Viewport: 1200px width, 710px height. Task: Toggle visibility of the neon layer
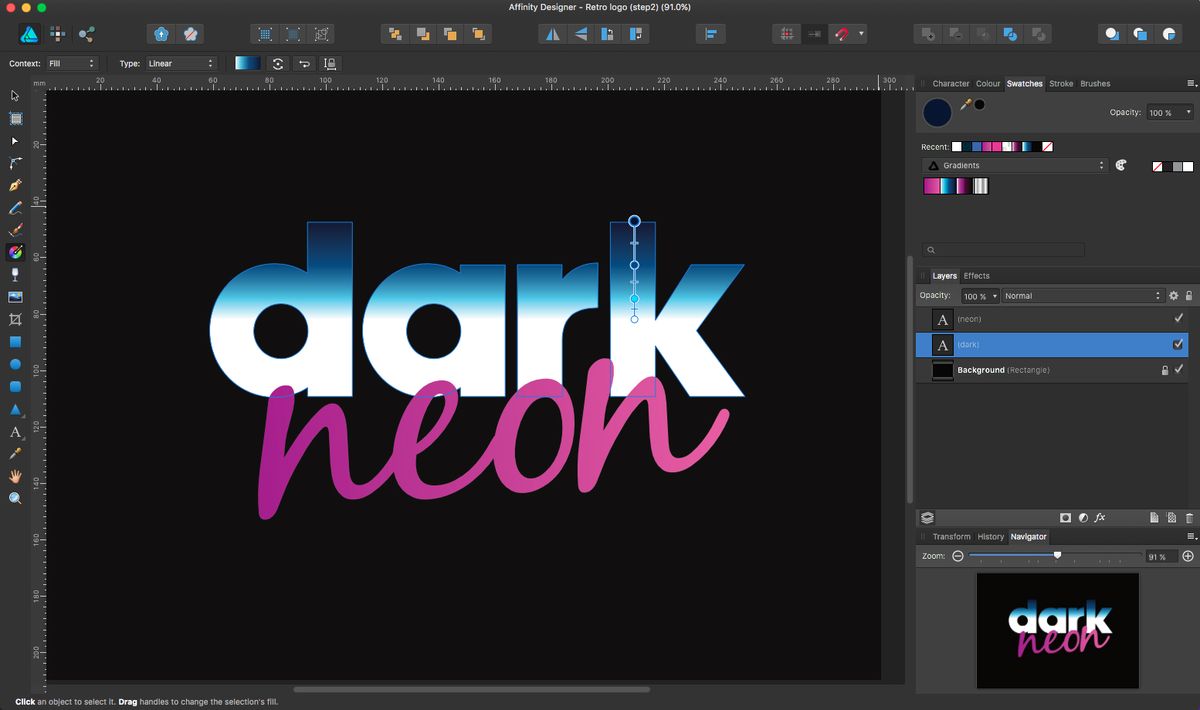1178,319
